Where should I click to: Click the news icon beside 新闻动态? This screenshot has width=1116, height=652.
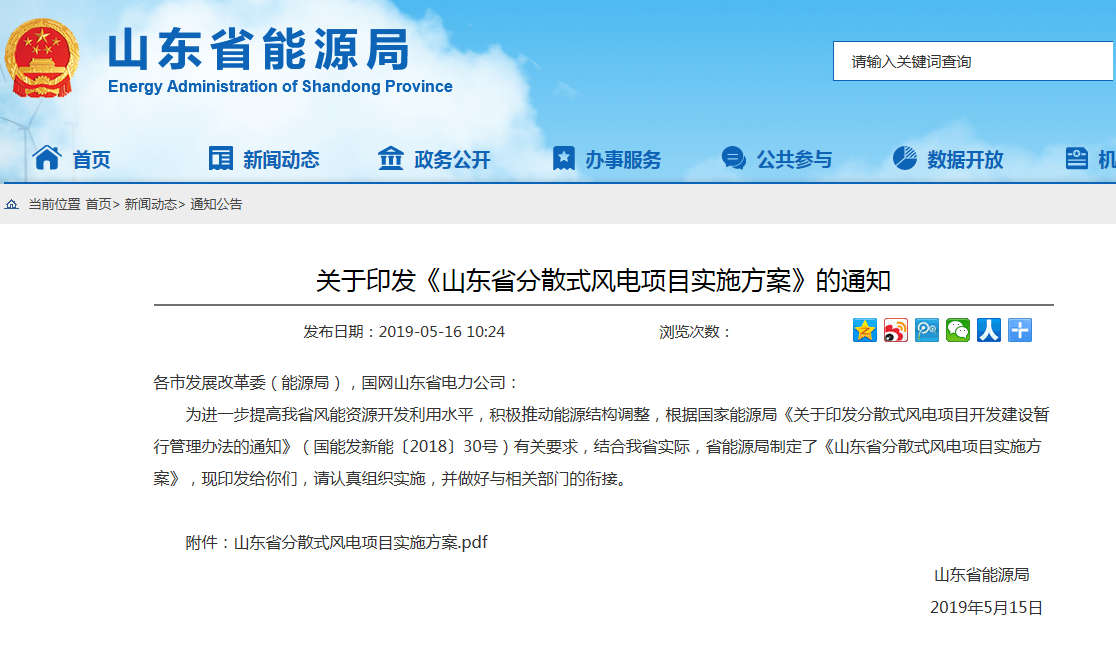point(221,158)
